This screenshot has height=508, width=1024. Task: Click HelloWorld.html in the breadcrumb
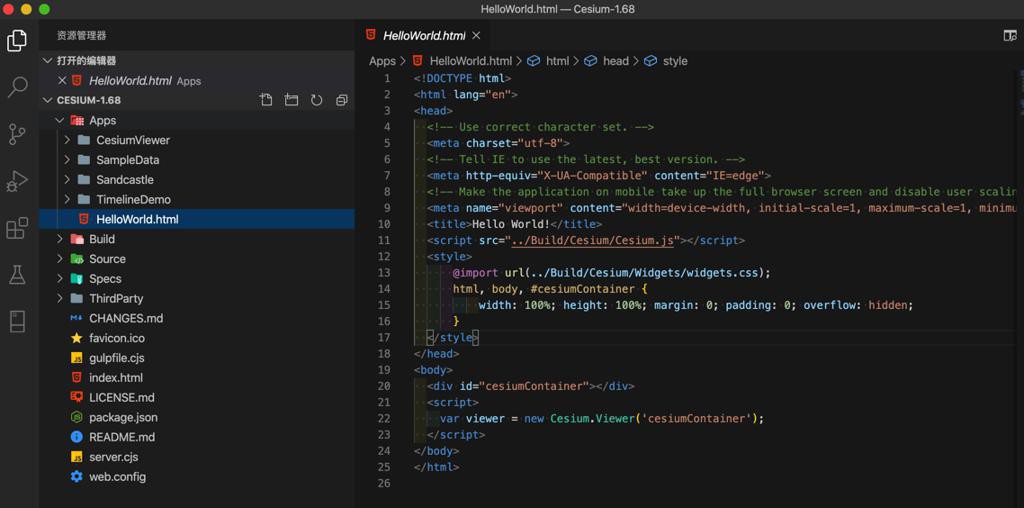[470, 61]
